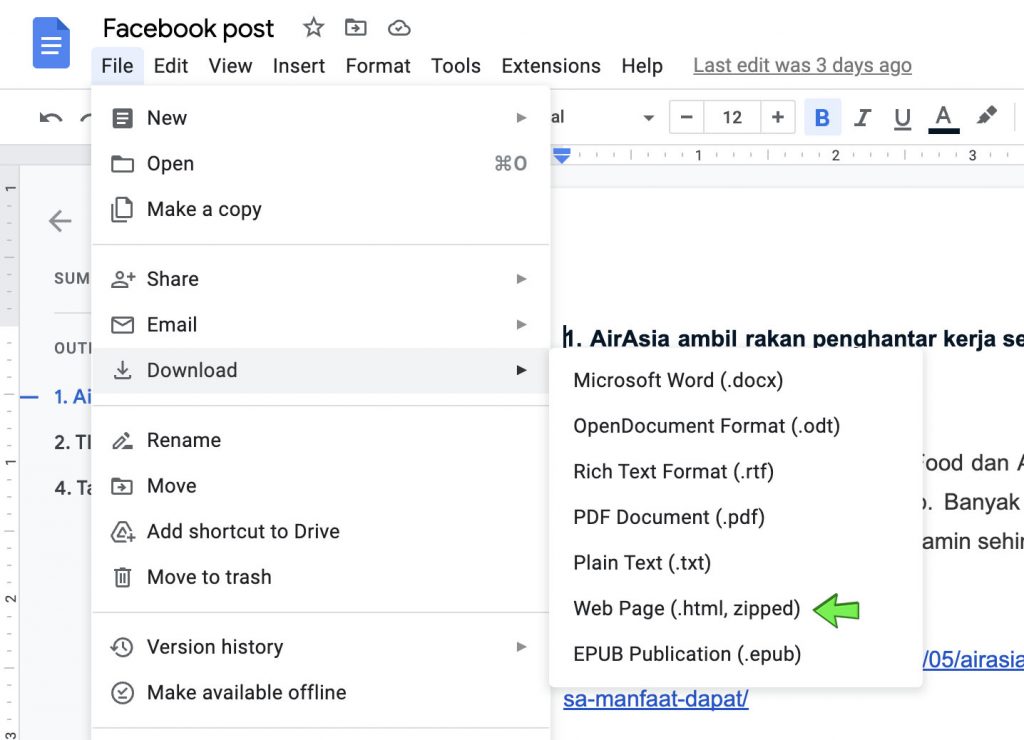Image resolution: width=1024 pixels, height=740 pixels.
Task: Click the Google Docs home icon
Action: click(x=51, y=43)
